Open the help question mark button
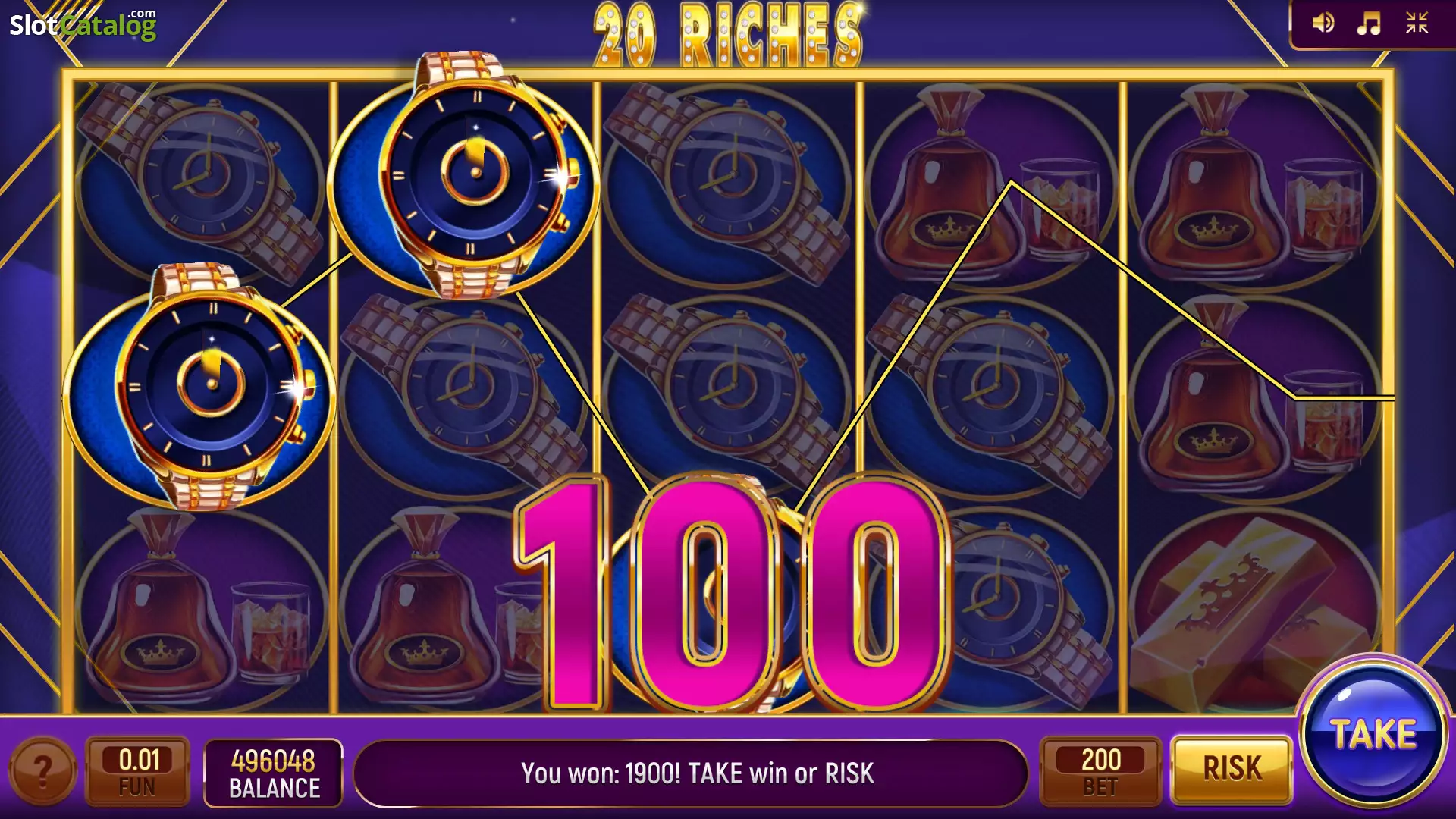The image size is (1456, 819). tap(42, 771)
